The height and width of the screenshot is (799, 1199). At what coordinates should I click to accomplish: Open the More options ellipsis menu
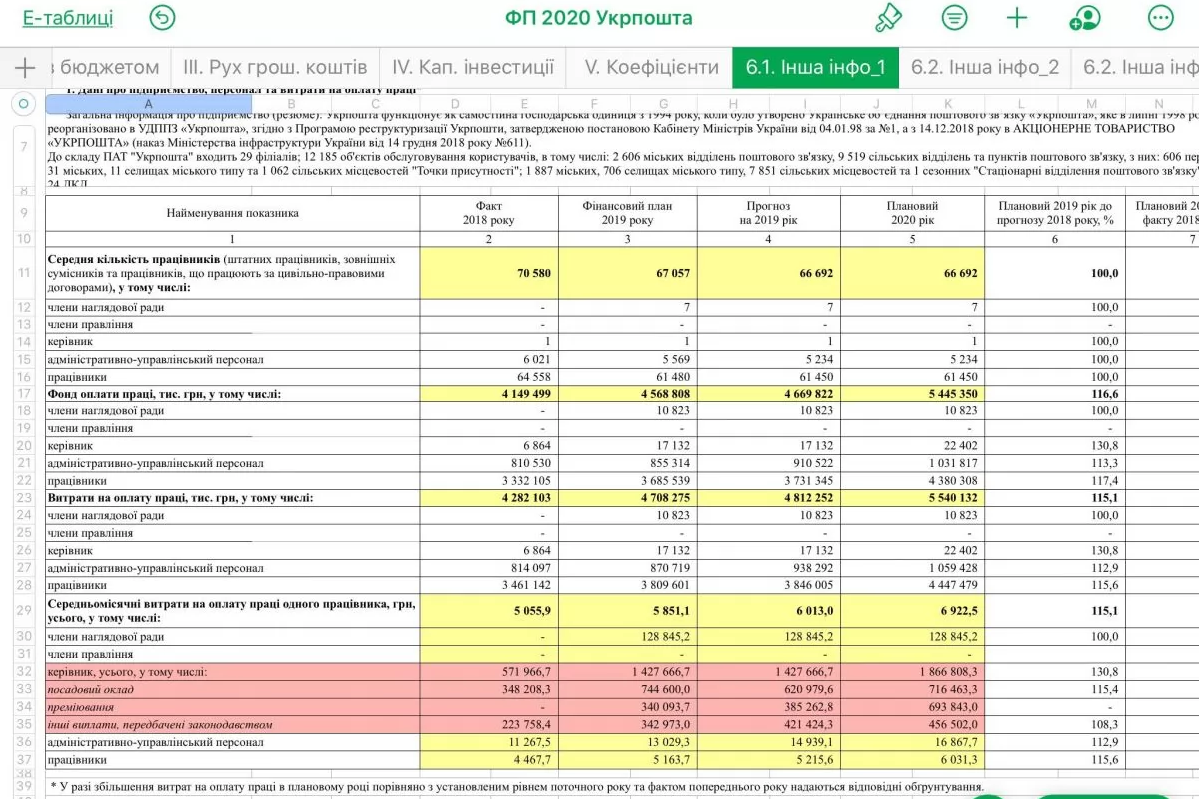pyautogui.click(x=1160, y=18)
